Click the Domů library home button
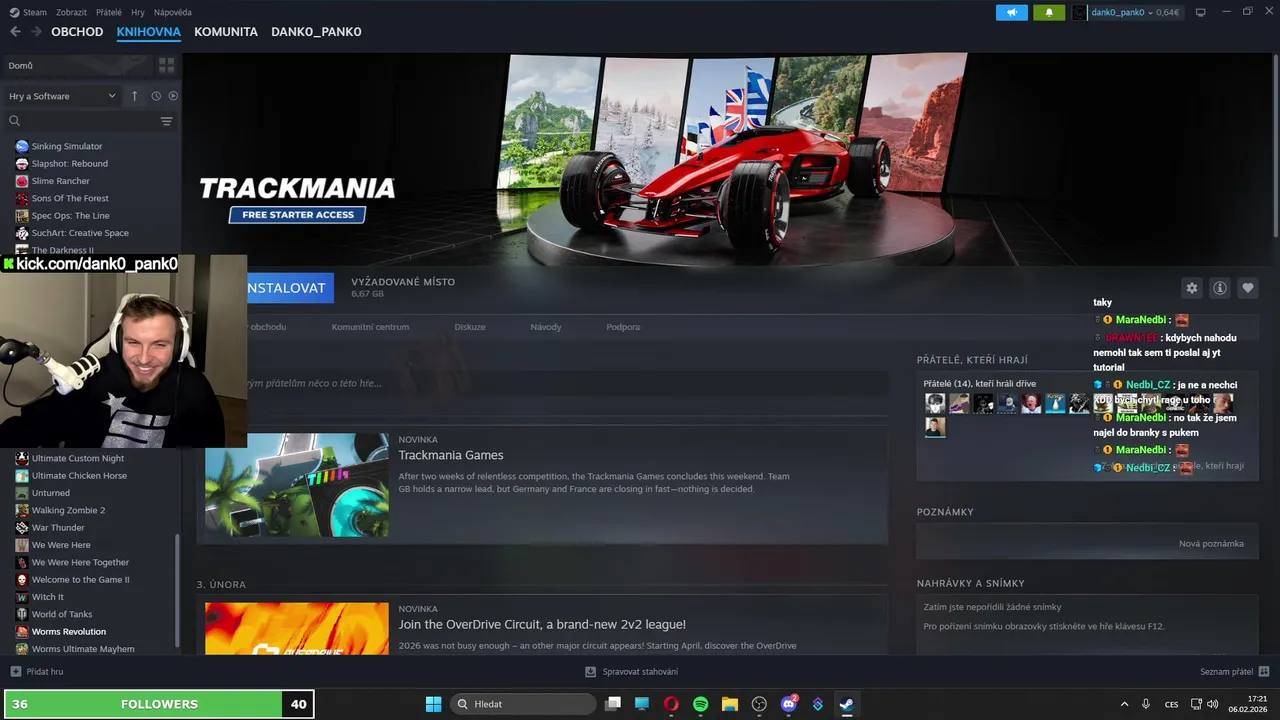 [75, 66]
